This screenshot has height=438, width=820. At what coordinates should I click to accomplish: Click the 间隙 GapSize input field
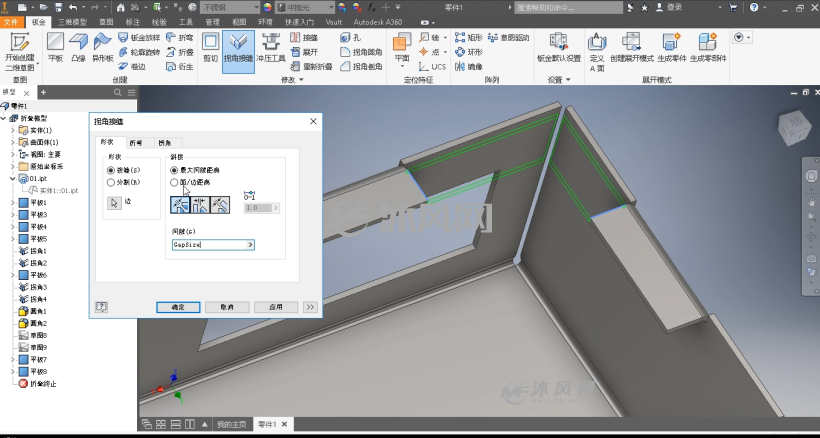pos(209,245)
